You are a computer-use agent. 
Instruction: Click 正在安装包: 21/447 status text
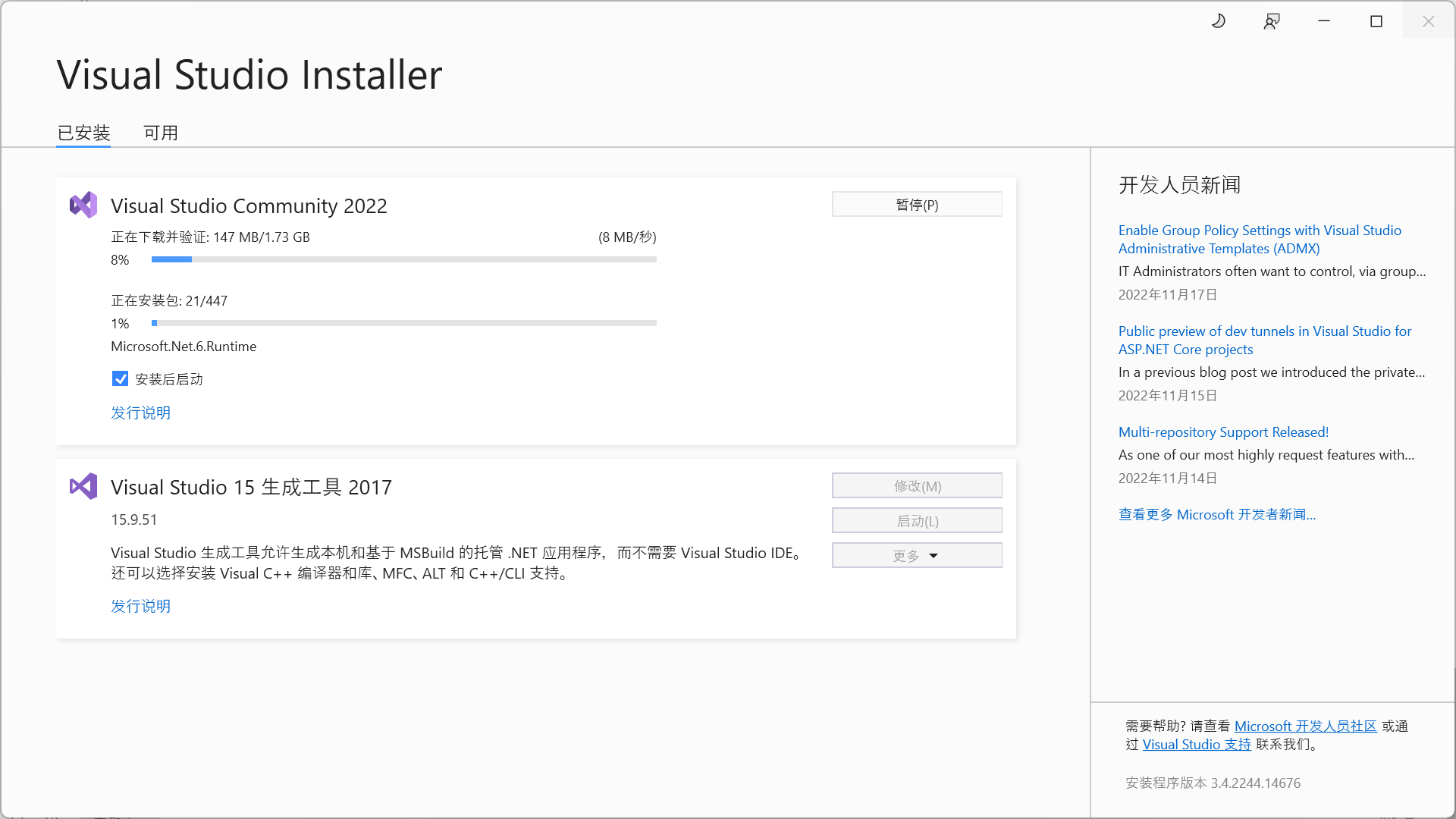click(169, 300)
